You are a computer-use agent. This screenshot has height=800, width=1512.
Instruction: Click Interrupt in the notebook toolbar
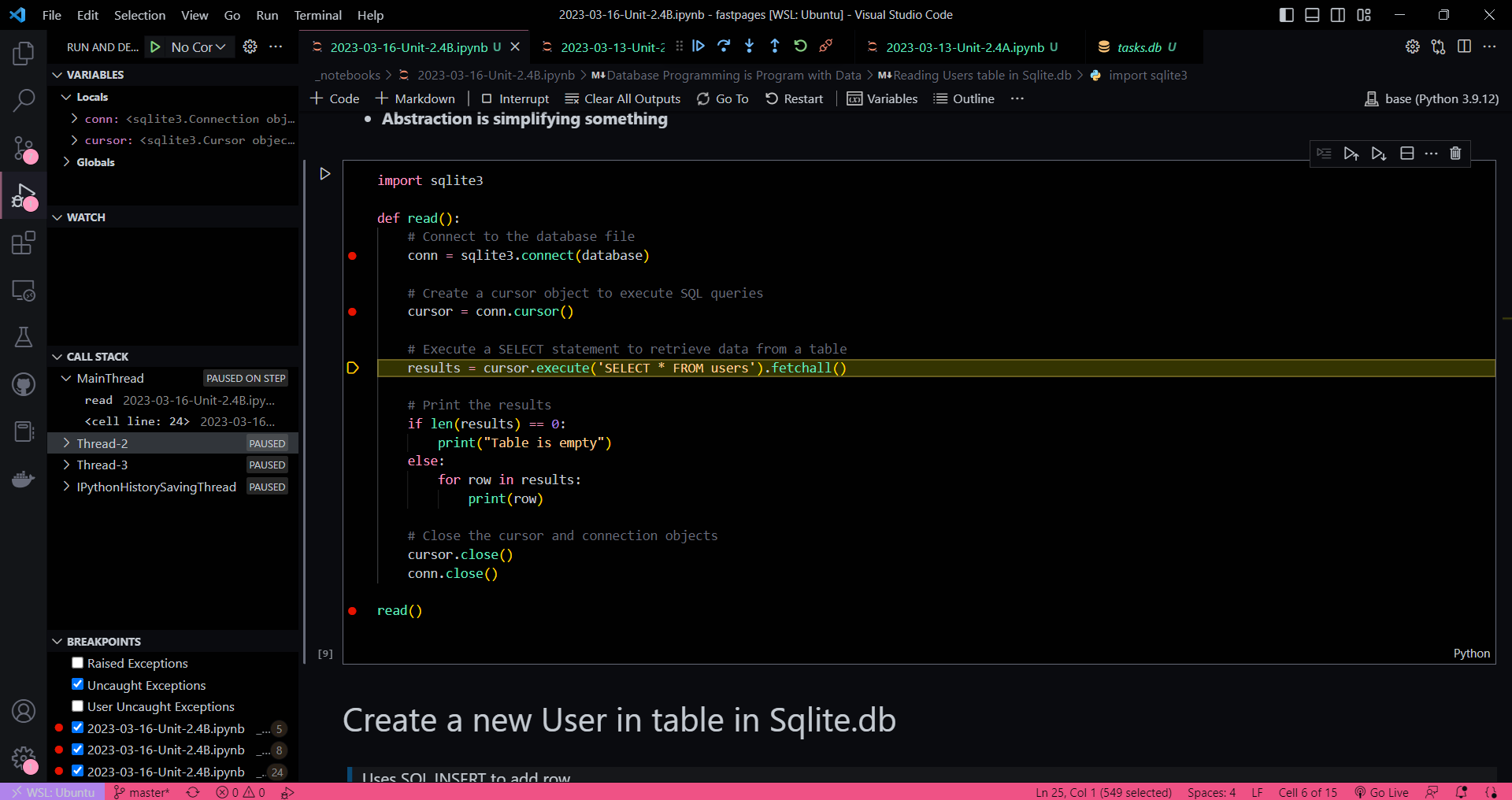tap(515, 98)
